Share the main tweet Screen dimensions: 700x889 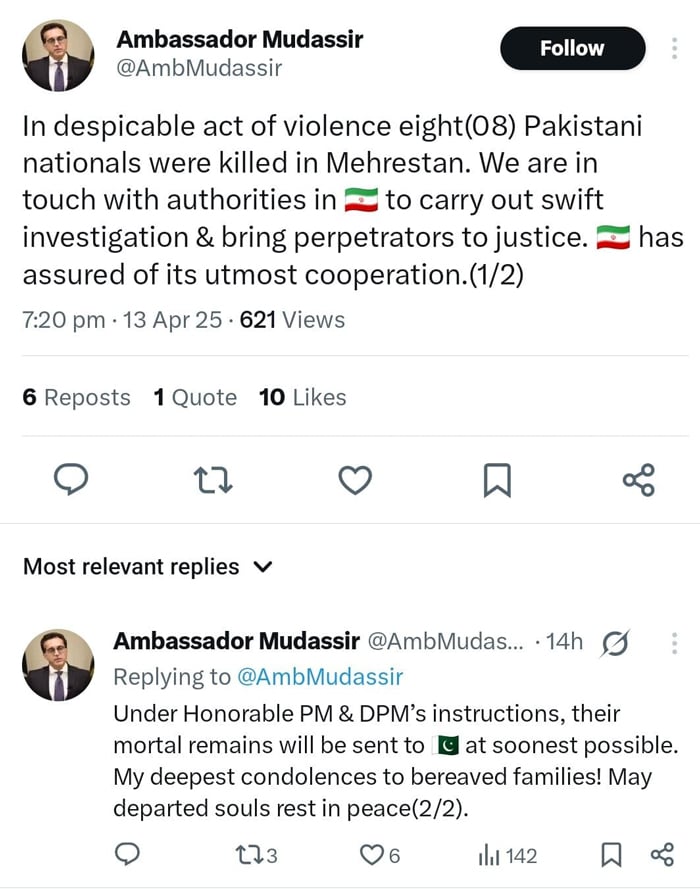coord(639,481)
